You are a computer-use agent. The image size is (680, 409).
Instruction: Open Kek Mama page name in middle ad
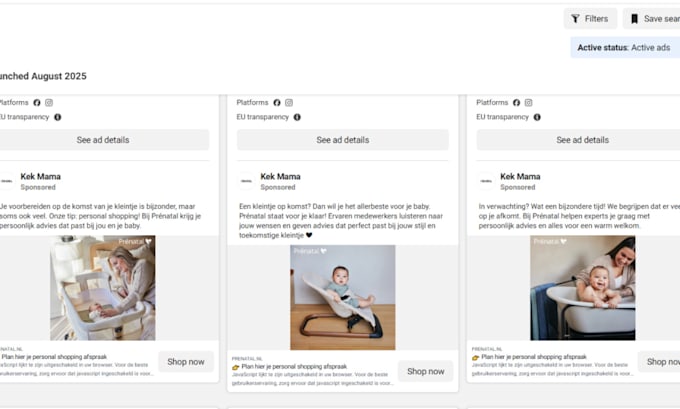pyautogui.click(x=281, y=177)
